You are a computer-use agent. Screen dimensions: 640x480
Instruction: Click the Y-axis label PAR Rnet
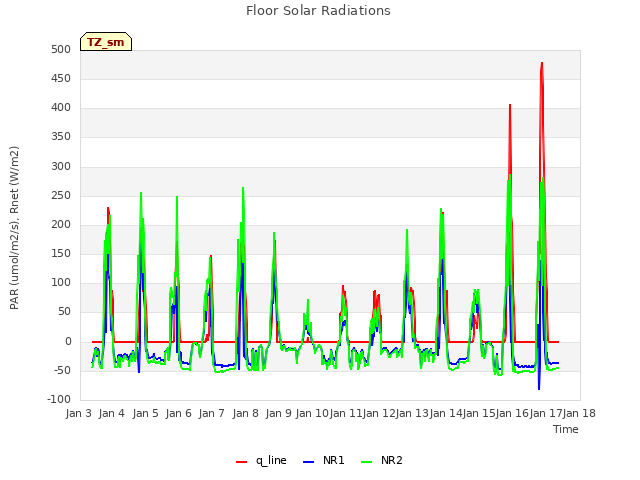[14, 228]
